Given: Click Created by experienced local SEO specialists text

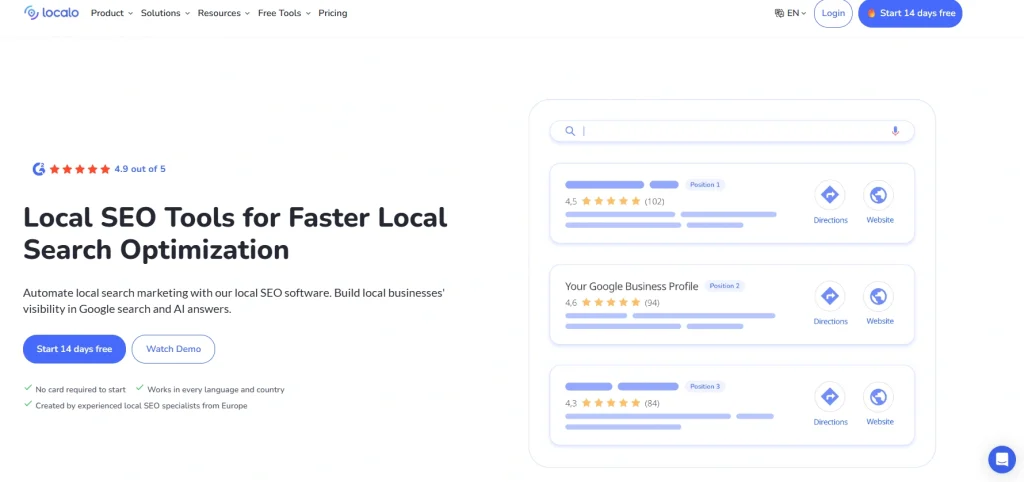Looking at the screenshot, I should pos(141,406).
